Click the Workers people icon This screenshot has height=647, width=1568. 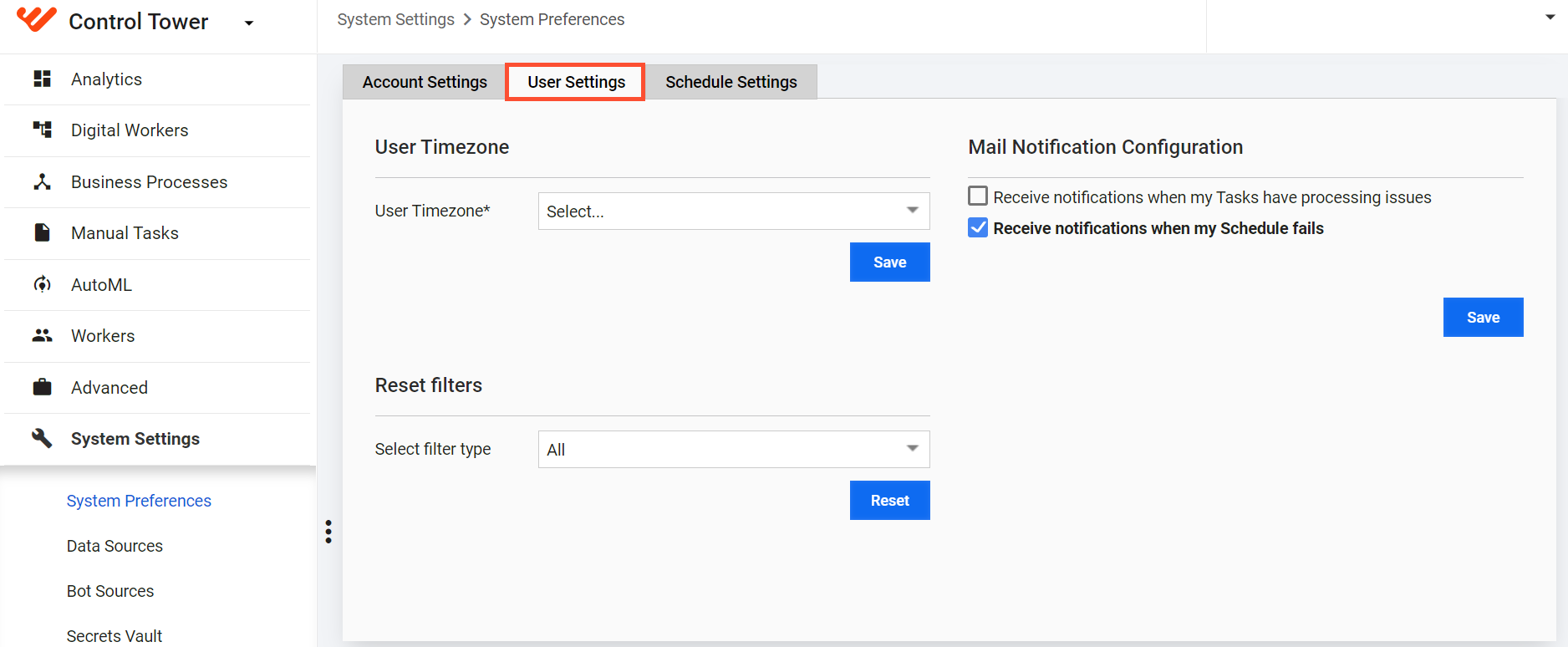coord(42,335)
